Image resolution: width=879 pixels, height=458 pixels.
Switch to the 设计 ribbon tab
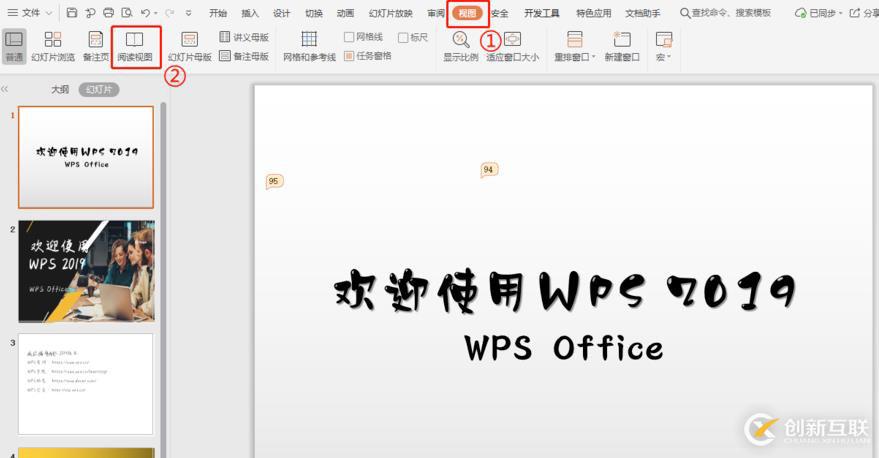(281, 13)
